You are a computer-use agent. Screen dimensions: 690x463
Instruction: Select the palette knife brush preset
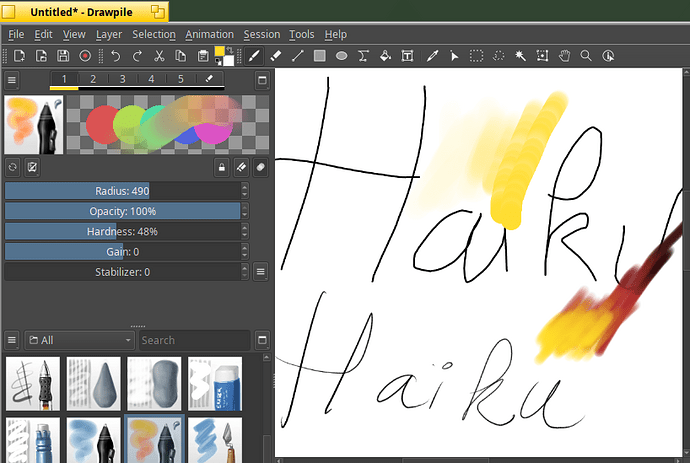[215, 440]
